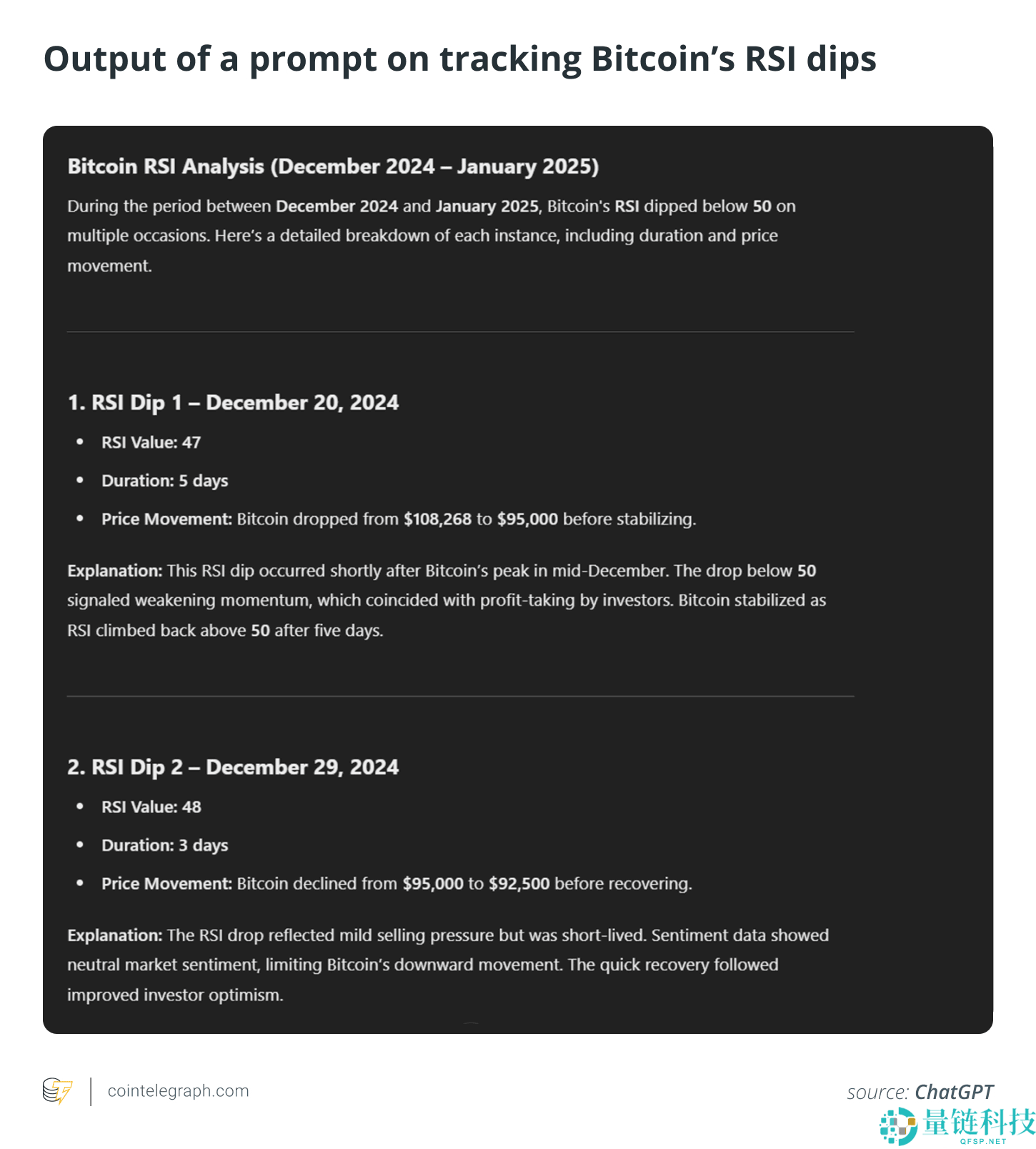Viewport: 1036px width, 1149px height.
Task: Select the Duration: 5 days bullet
Action: [x=165, y=481]
